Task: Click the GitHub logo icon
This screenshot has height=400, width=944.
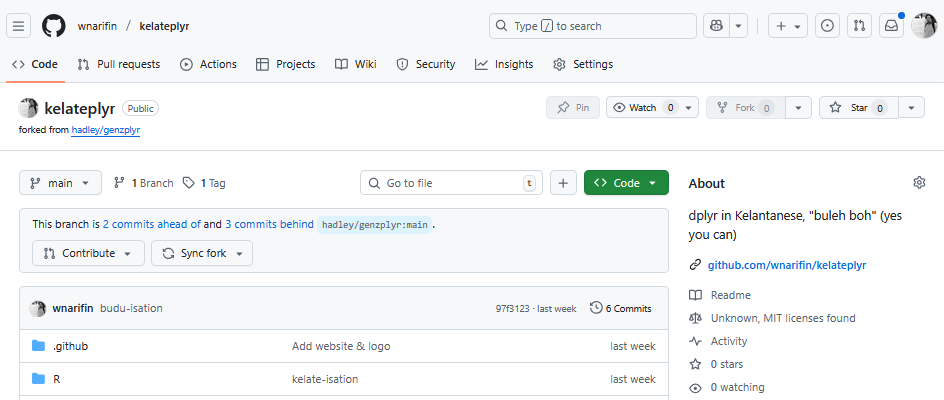Action: [x=54, y=26]
